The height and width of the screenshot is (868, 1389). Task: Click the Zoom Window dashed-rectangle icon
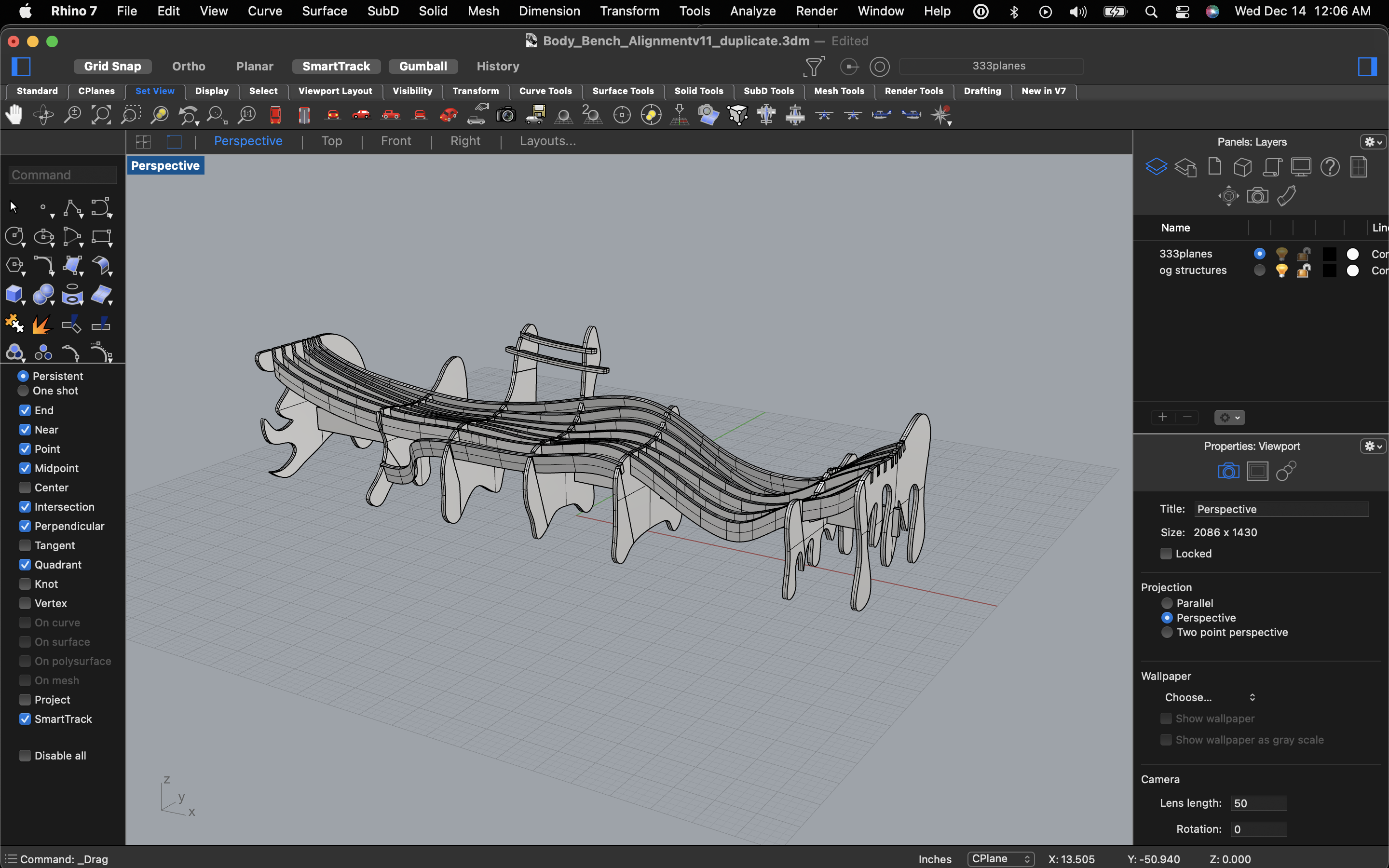[x=130, y=115]
